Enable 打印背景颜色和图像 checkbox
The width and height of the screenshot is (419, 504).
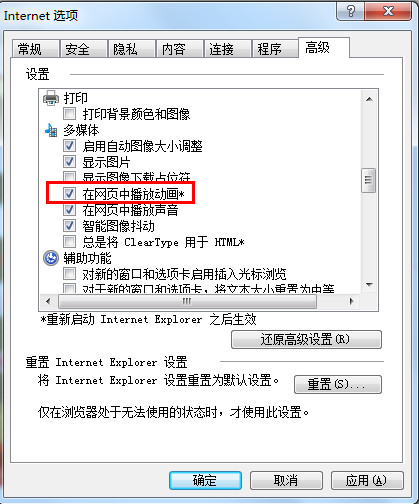pyautogui.click(x=69, y=114)
